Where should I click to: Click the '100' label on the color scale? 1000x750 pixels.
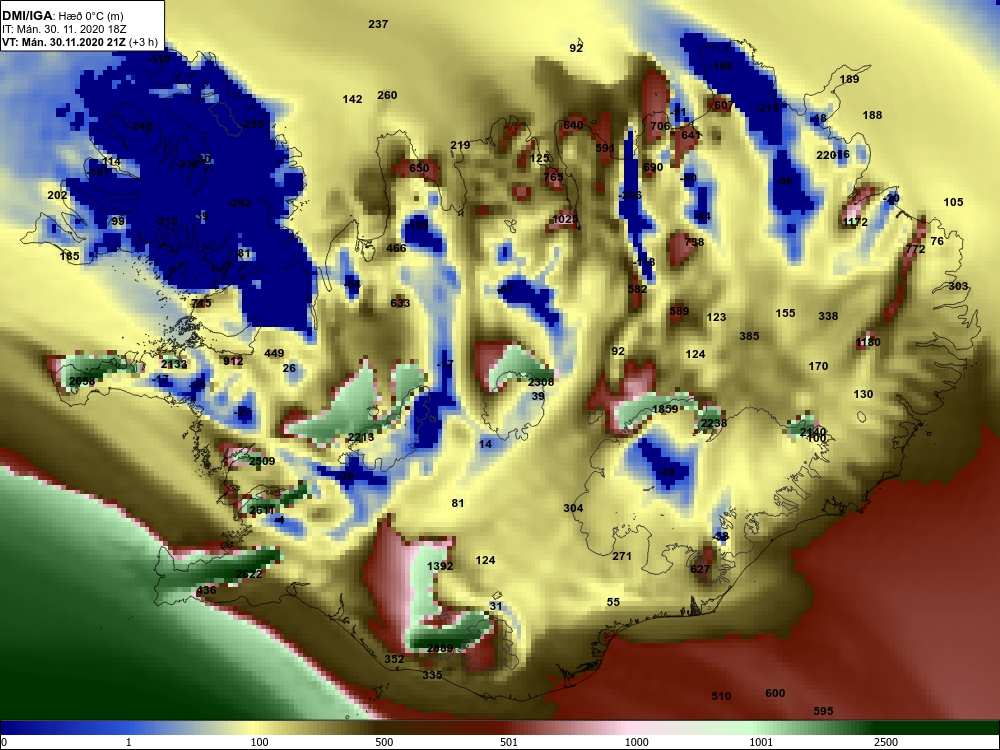pyautogui.click(x=260, y=742)
